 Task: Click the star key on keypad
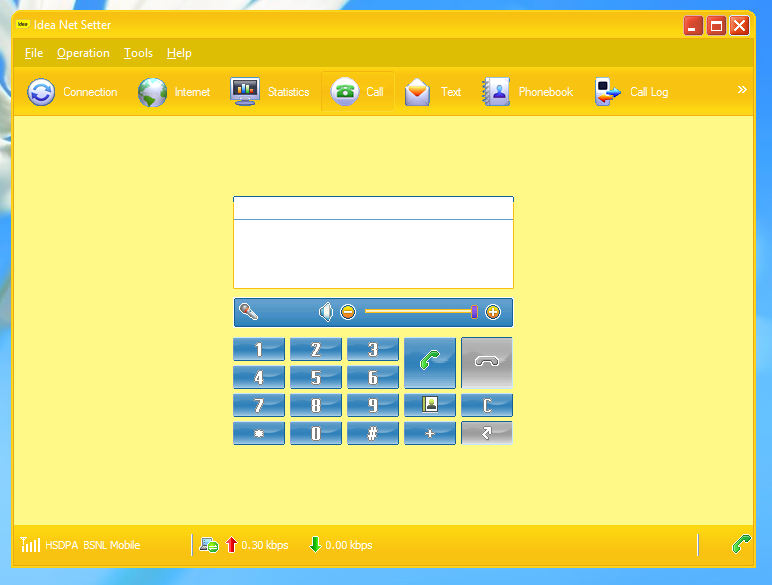(x=259, y=433)
